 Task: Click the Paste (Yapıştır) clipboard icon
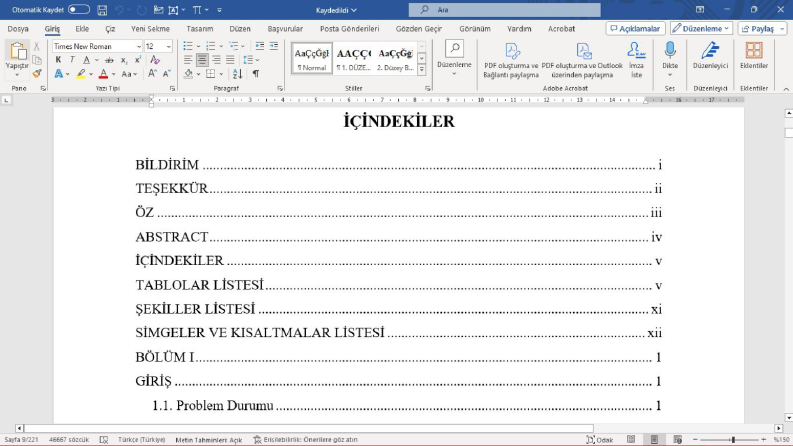(x=17, y=51)
